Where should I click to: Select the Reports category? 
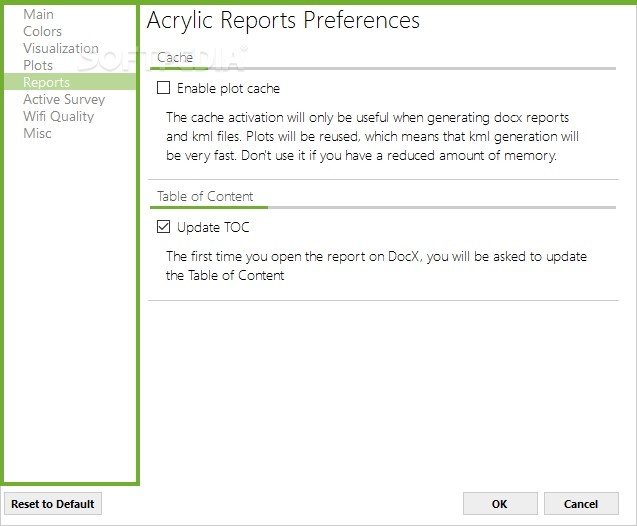pyautogui.click(x=70, y=82)
